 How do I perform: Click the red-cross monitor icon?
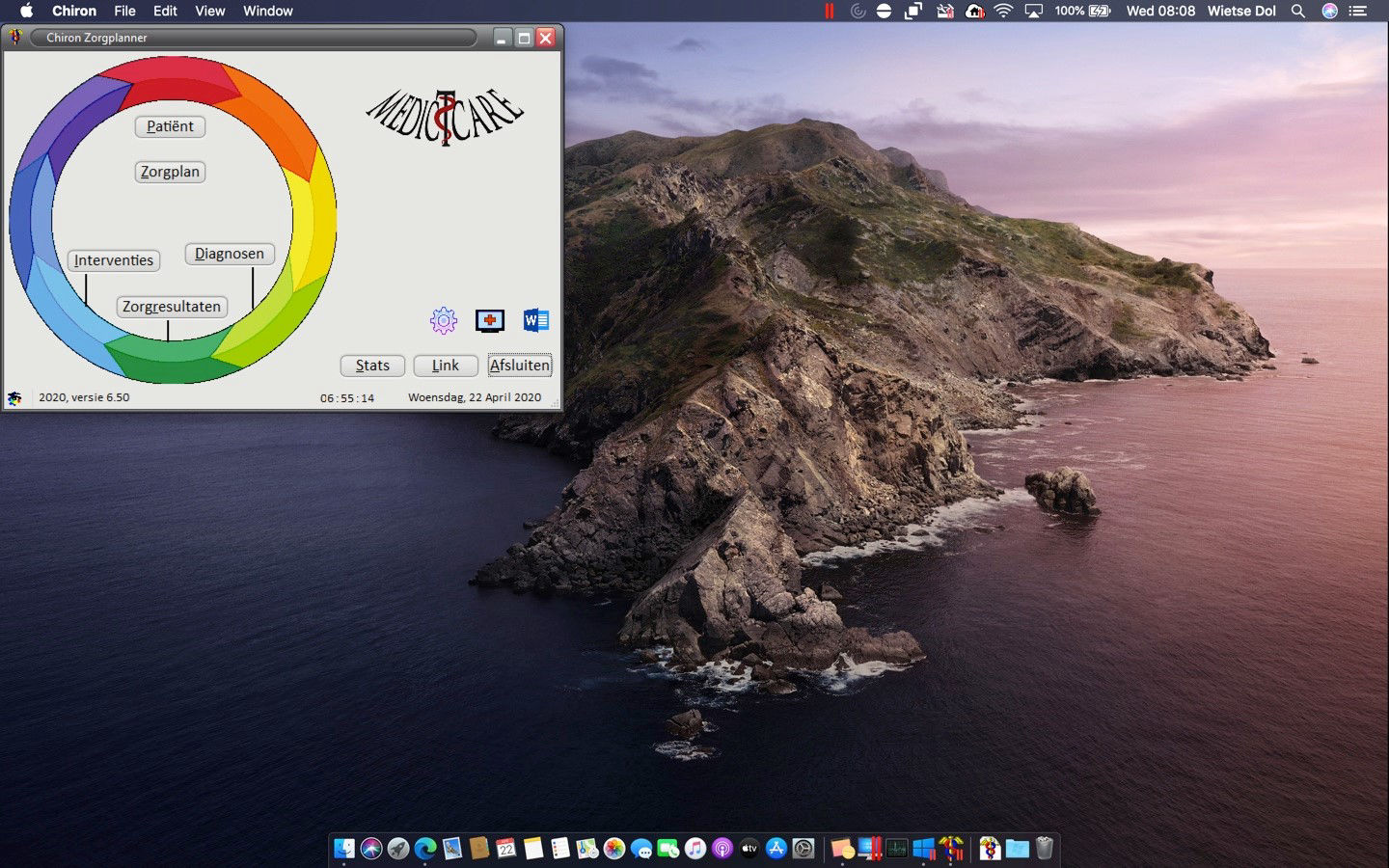(490, 320)
